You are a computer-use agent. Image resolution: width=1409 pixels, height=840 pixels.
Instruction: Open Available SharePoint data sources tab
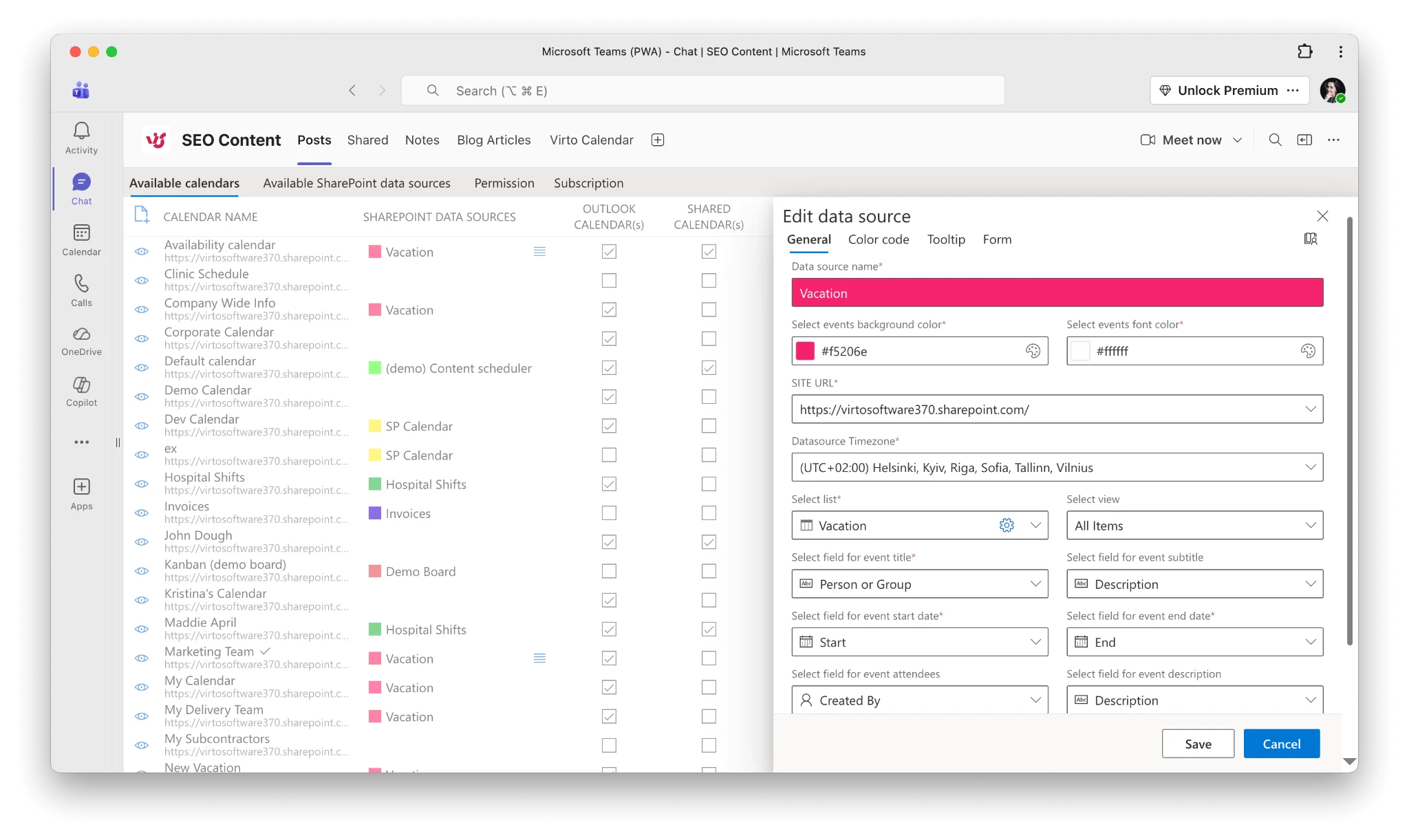tap(356, 183)
